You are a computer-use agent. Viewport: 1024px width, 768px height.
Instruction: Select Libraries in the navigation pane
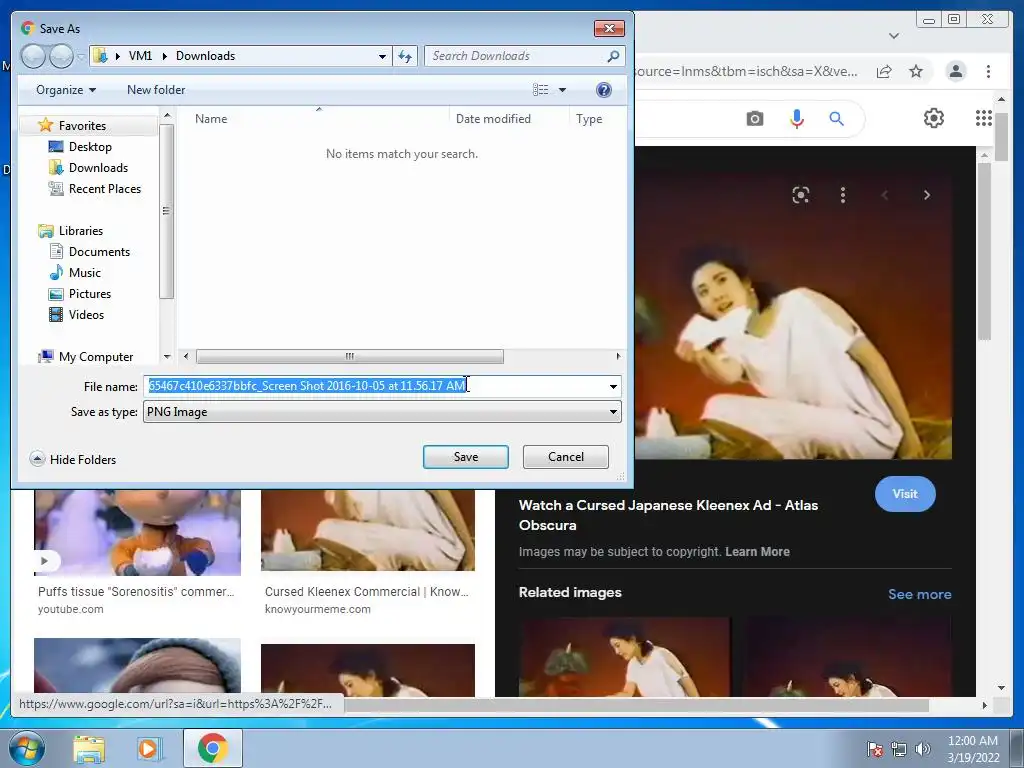point(80,231)
